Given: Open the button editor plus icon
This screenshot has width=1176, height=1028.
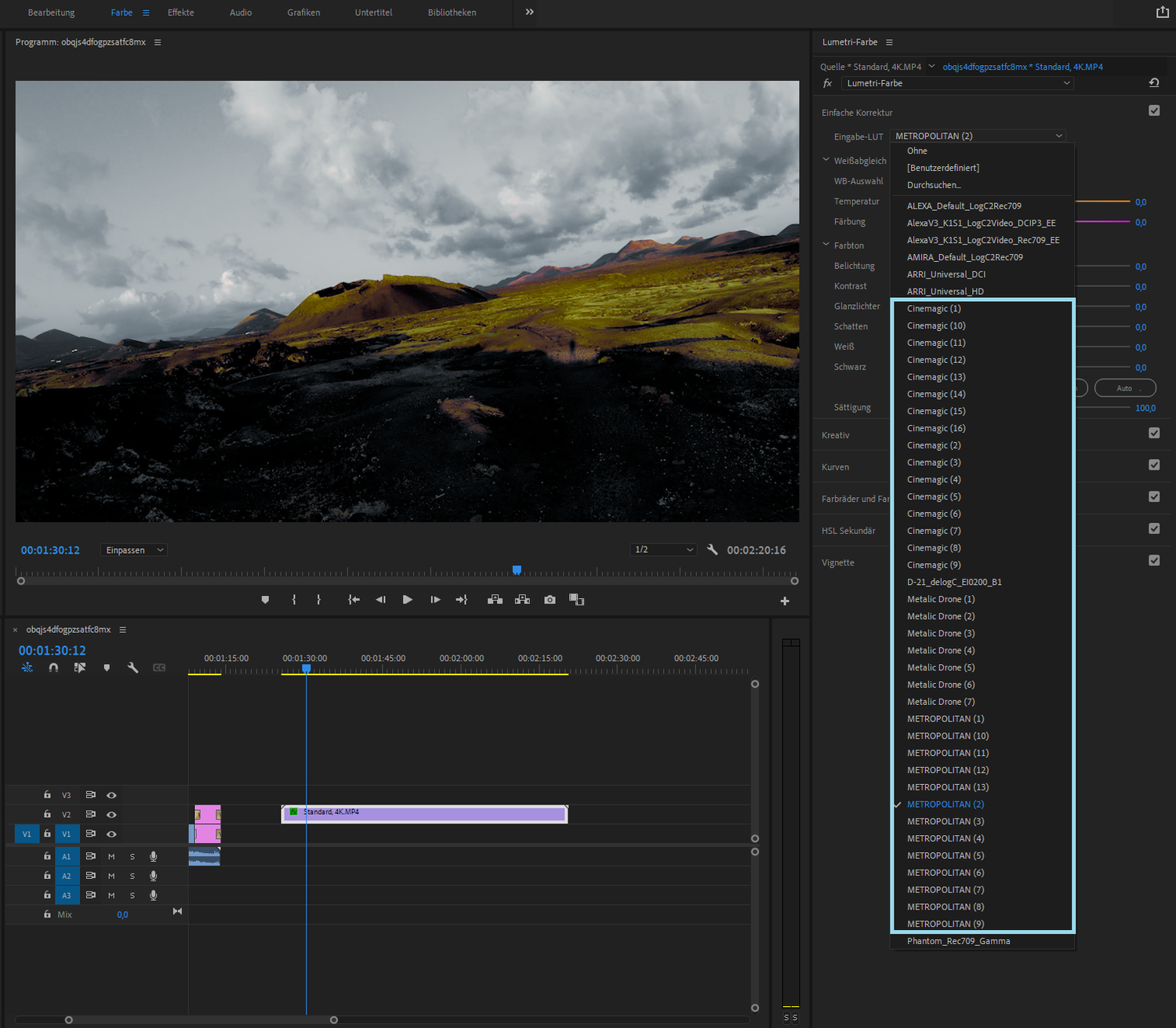Looking at the screenshot, I should click(784, 601).
